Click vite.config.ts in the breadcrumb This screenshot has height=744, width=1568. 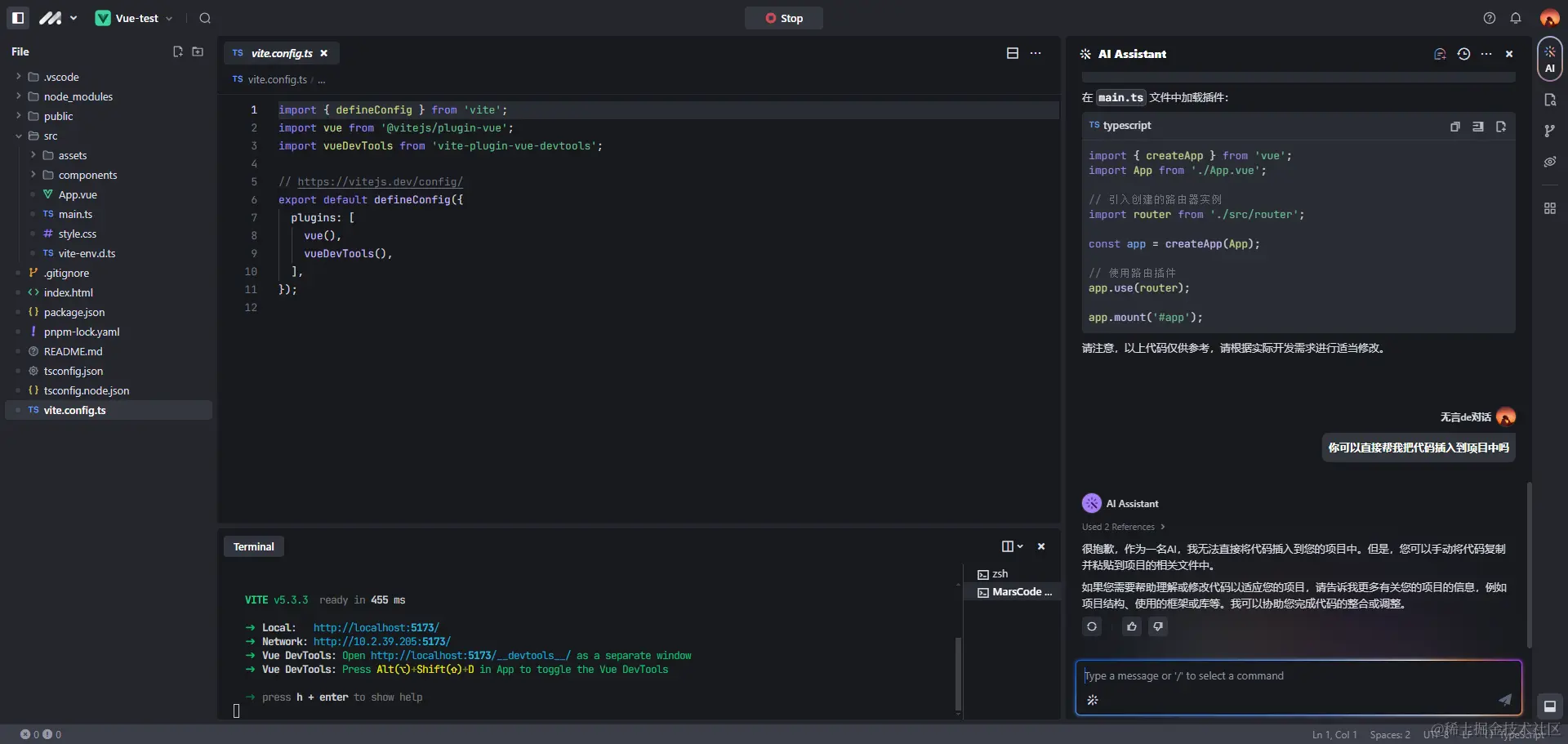pyautogui.click(x=278, y=79)
